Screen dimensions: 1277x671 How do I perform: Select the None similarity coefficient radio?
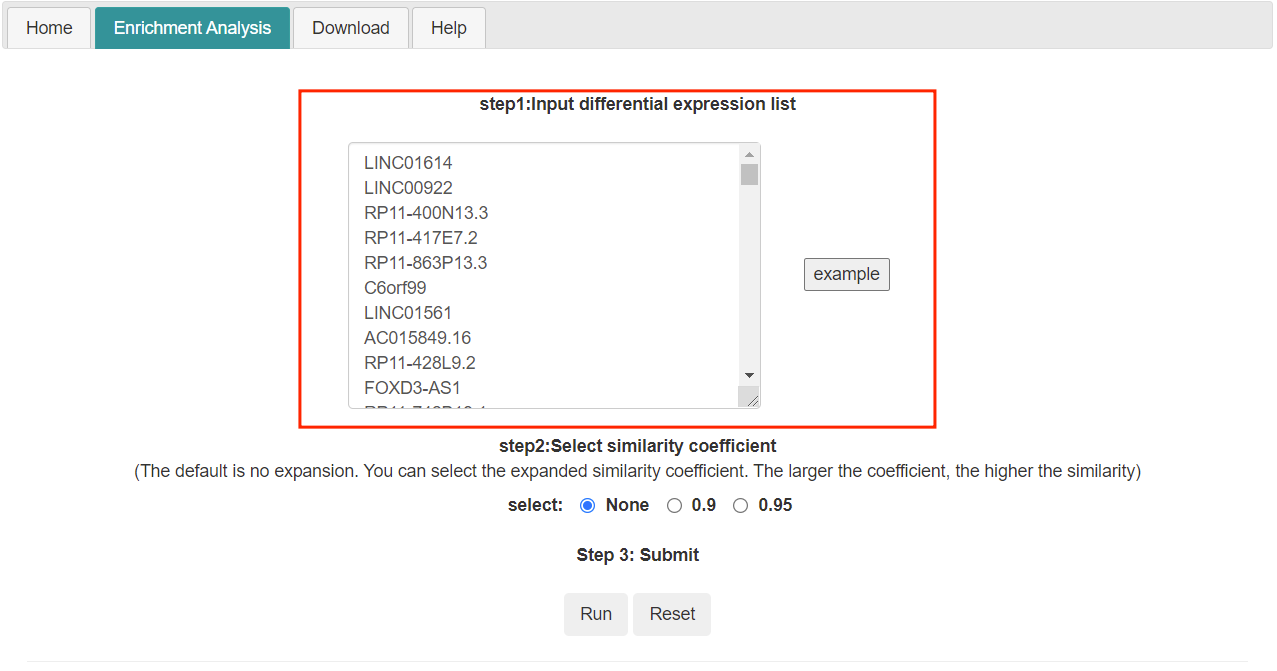pyautogui.click(x=588, y=506)
